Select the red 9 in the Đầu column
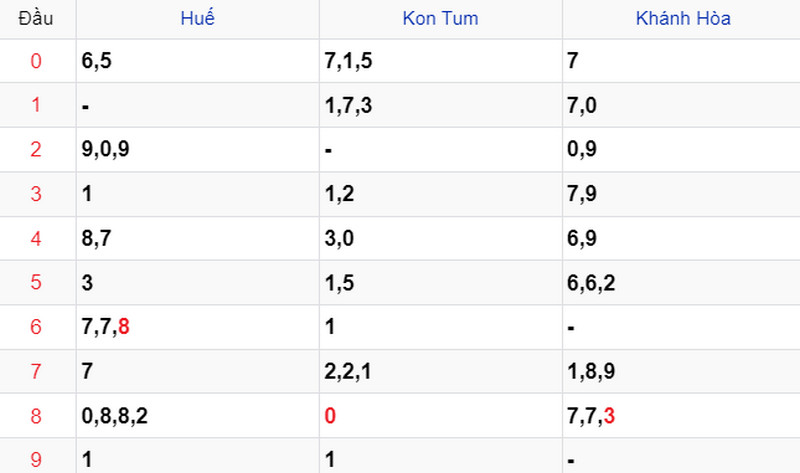 [36, 460]
